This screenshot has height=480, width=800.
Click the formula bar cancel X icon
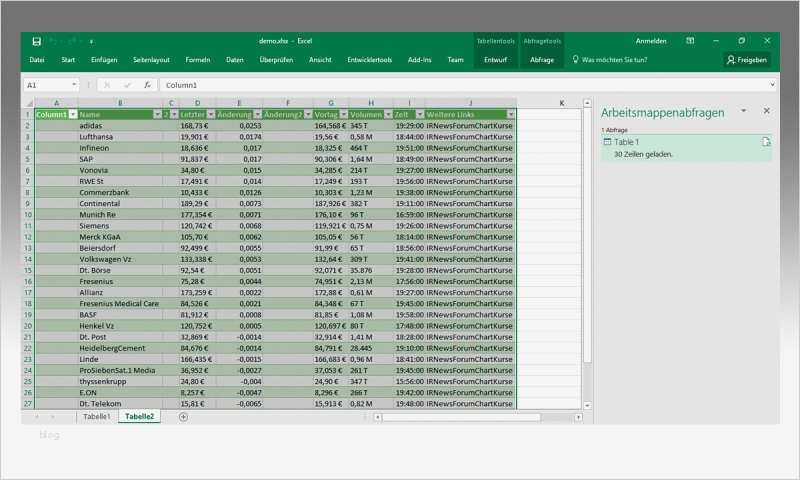click(x=107, y=85)
